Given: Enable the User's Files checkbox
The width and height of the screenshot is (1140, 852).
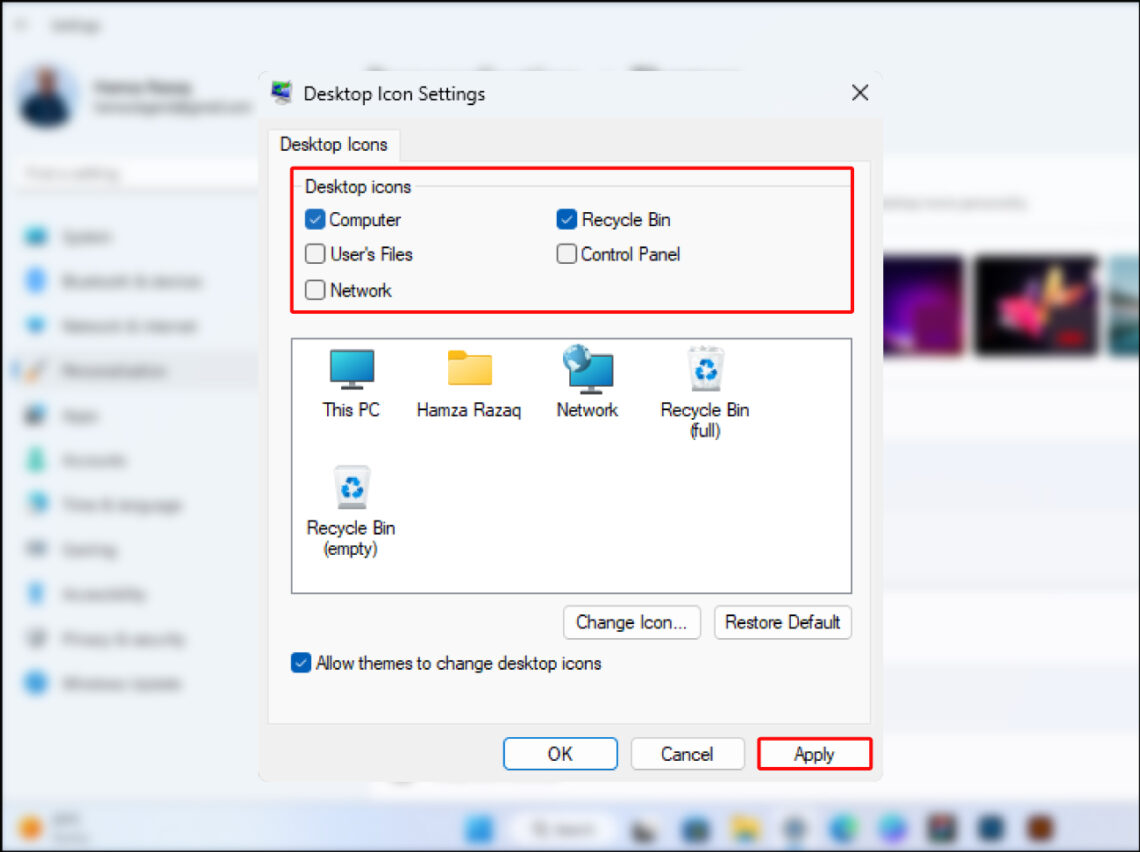Looking at the screenshot, I should pyautogui.click(x=314, y=254).
